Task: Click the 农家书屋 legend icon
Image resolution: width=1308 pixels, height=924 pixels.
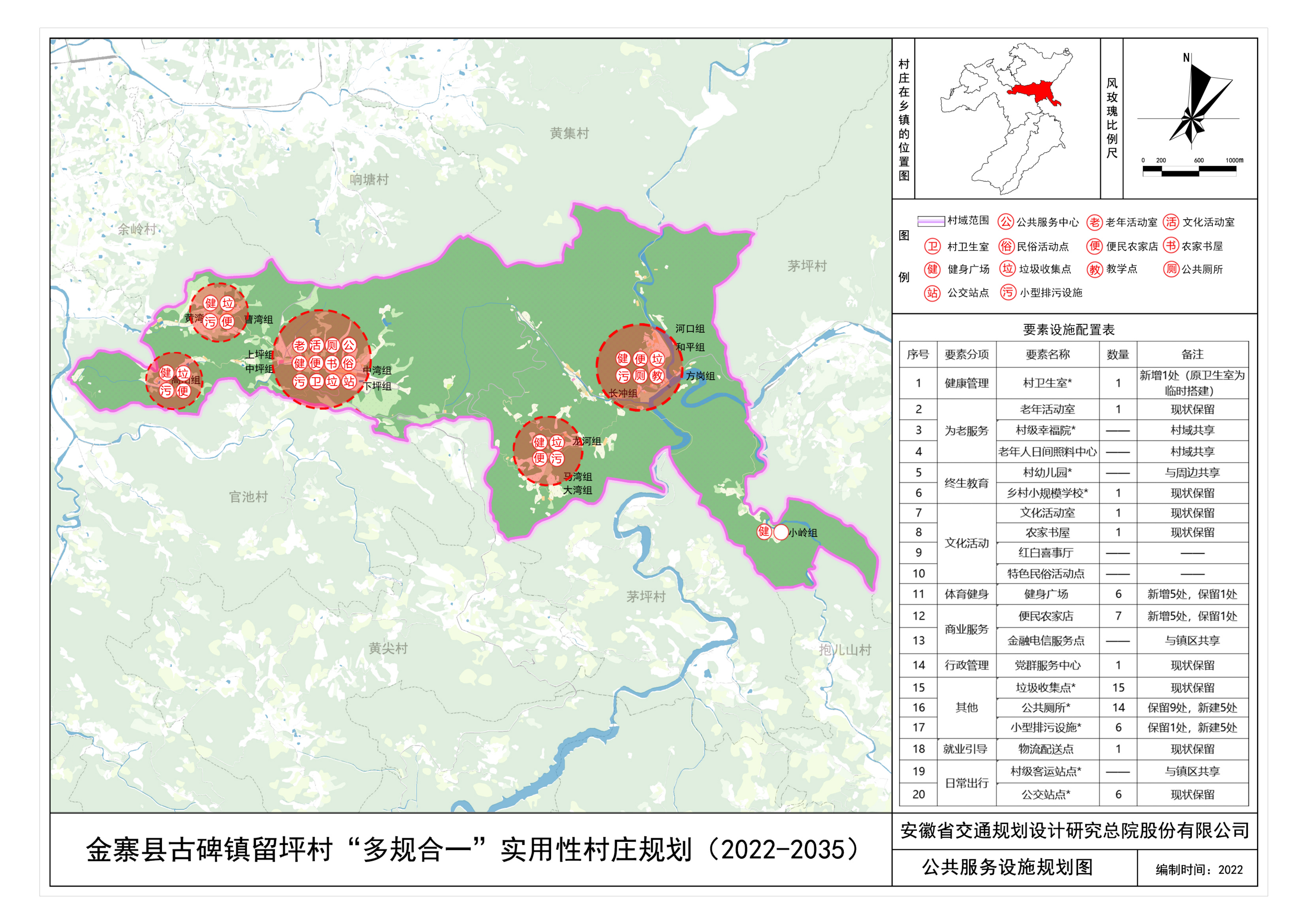Action: tap(1171, 246)
